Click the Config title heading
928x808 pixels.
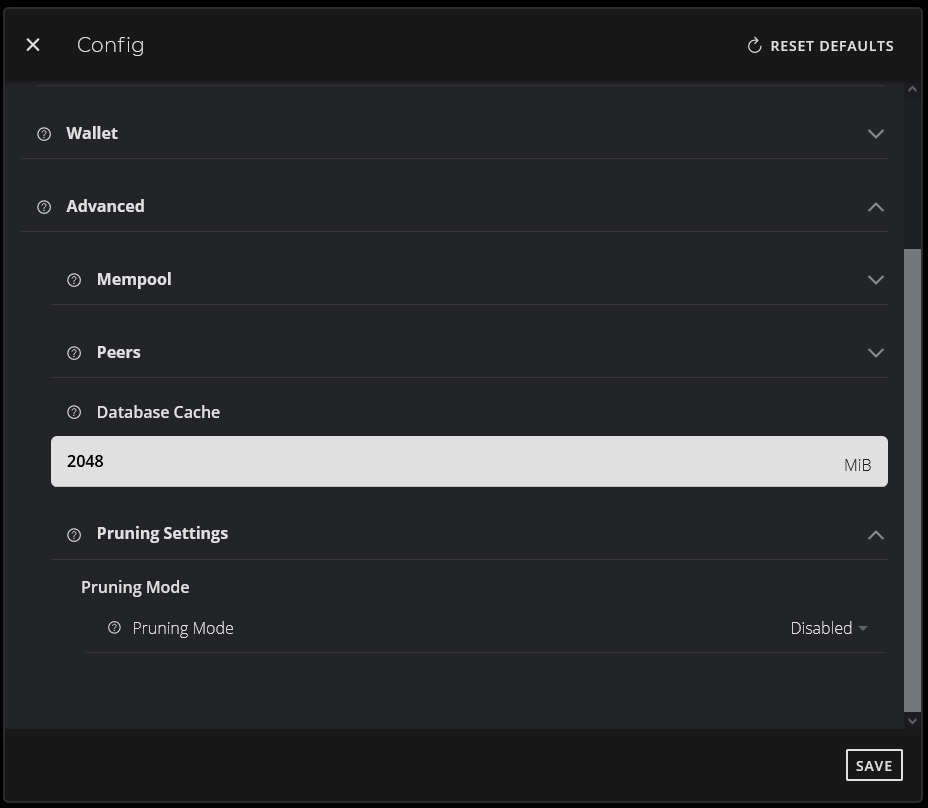111,45
